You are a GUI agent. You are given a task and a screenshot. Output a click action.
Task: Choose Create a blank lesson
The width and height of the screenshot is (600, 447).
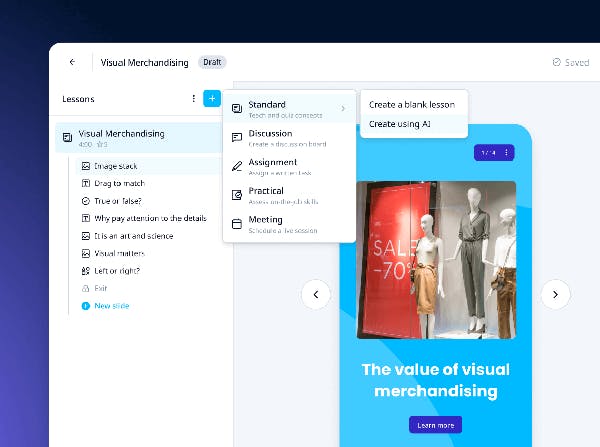coord(412,104)
